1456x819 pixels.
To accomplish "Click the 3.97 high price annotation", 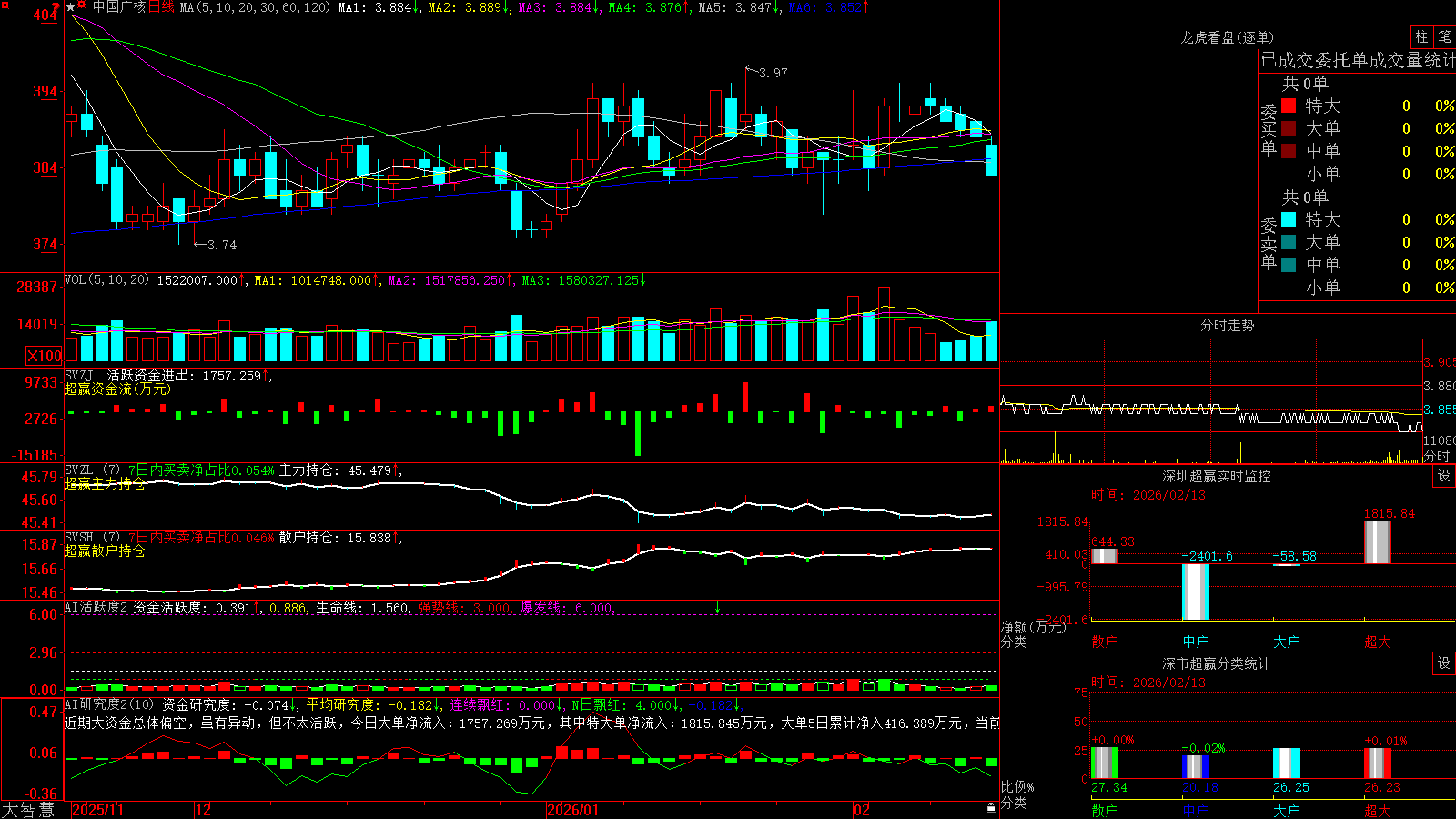I will 773,73.
